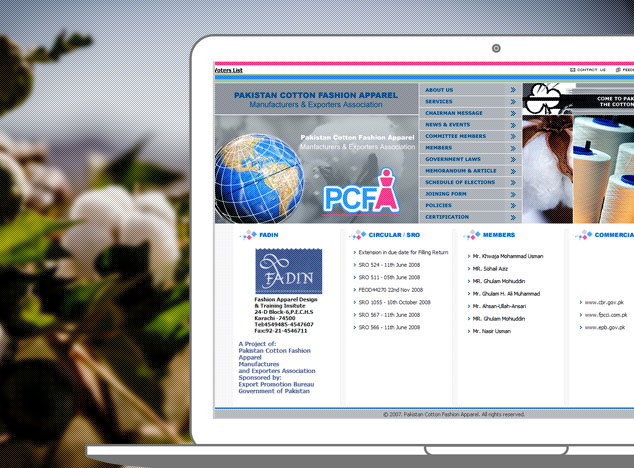Click the cotton flower logo graphic
Screen dimensions: 634x468
(x=545, y=99)
